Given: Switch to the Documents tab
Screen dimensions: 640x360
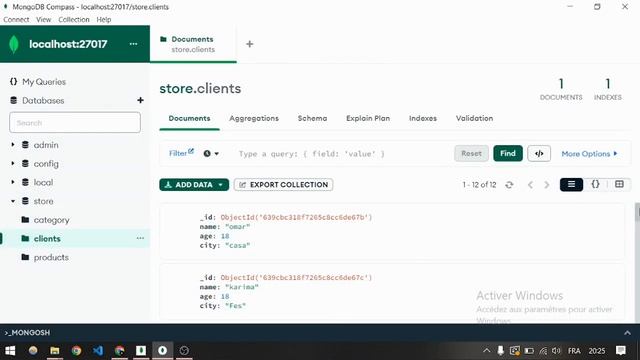Looking at the screenshot, I should 189,118.
